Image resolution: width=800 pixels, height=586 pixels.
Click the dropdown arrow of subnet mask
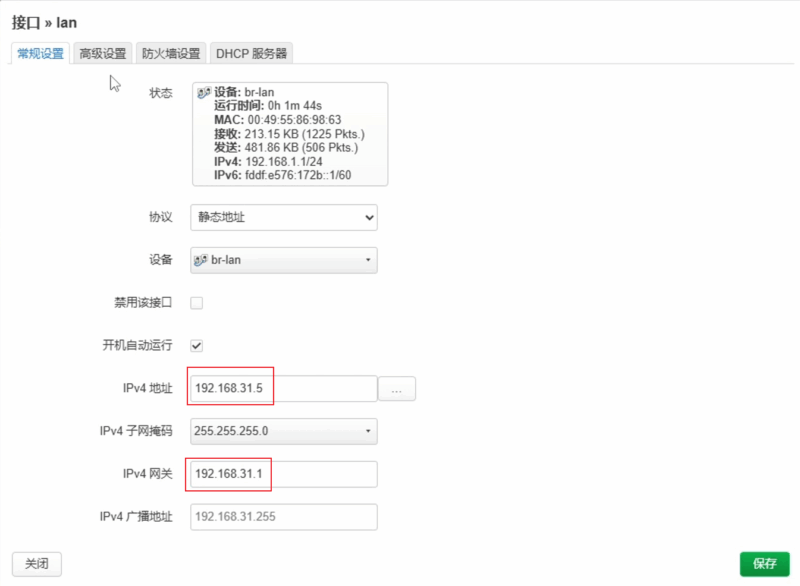point(368,432)
